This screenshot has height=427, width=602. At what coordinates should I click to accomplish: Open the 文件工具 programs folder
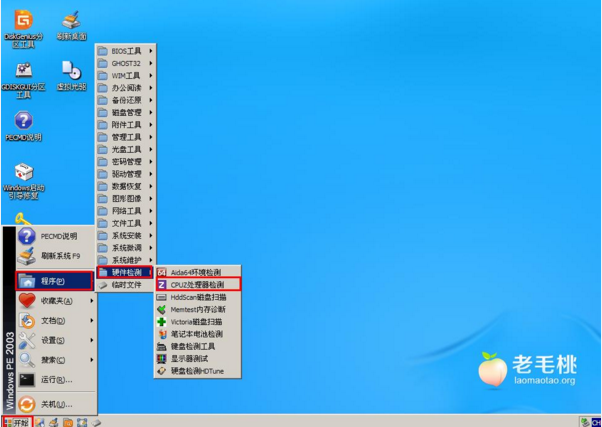tap(125, 223)
